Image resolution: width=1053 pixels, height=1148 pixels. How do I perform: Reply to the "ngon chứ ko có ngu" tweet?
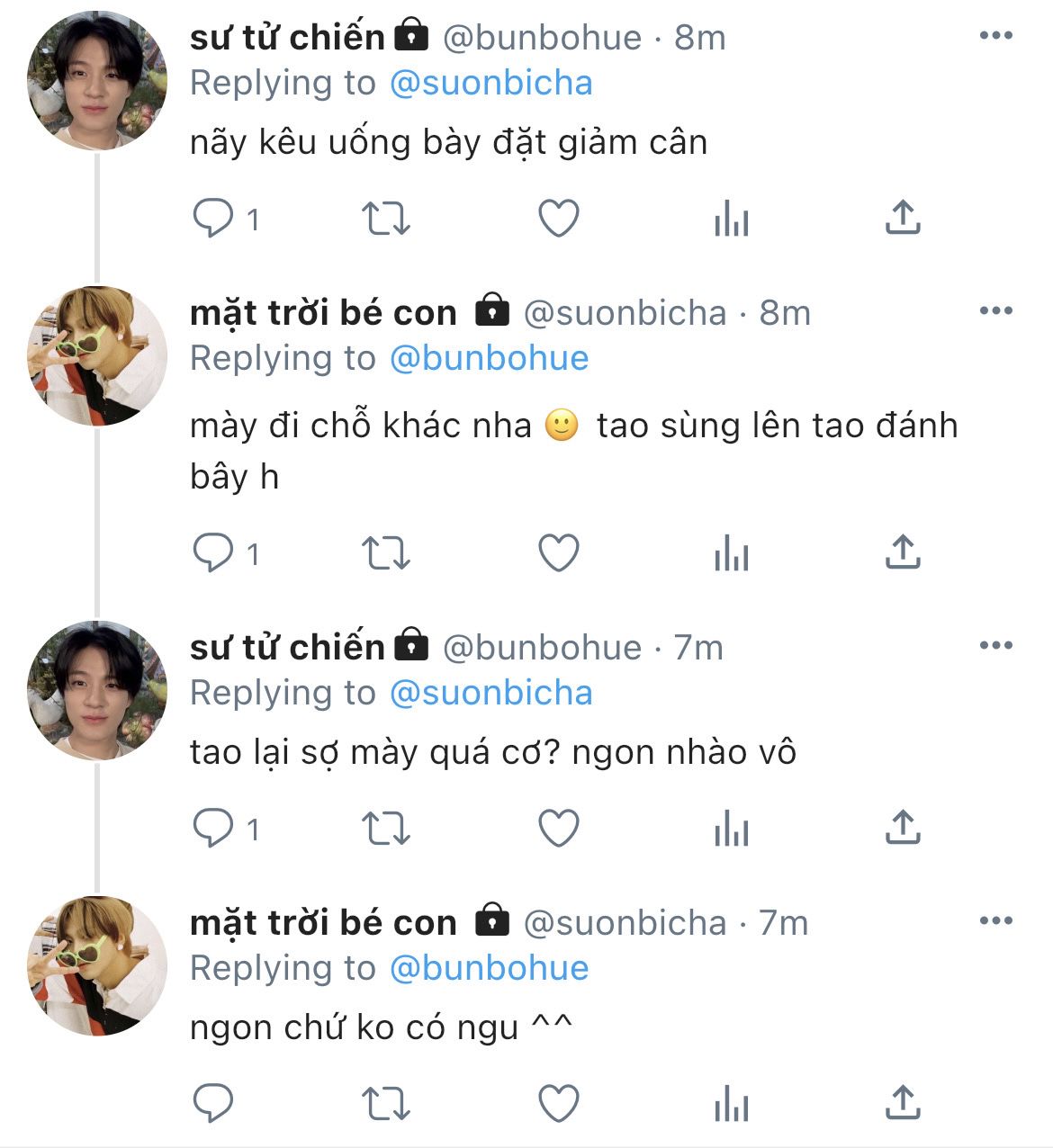[213, 1103]
